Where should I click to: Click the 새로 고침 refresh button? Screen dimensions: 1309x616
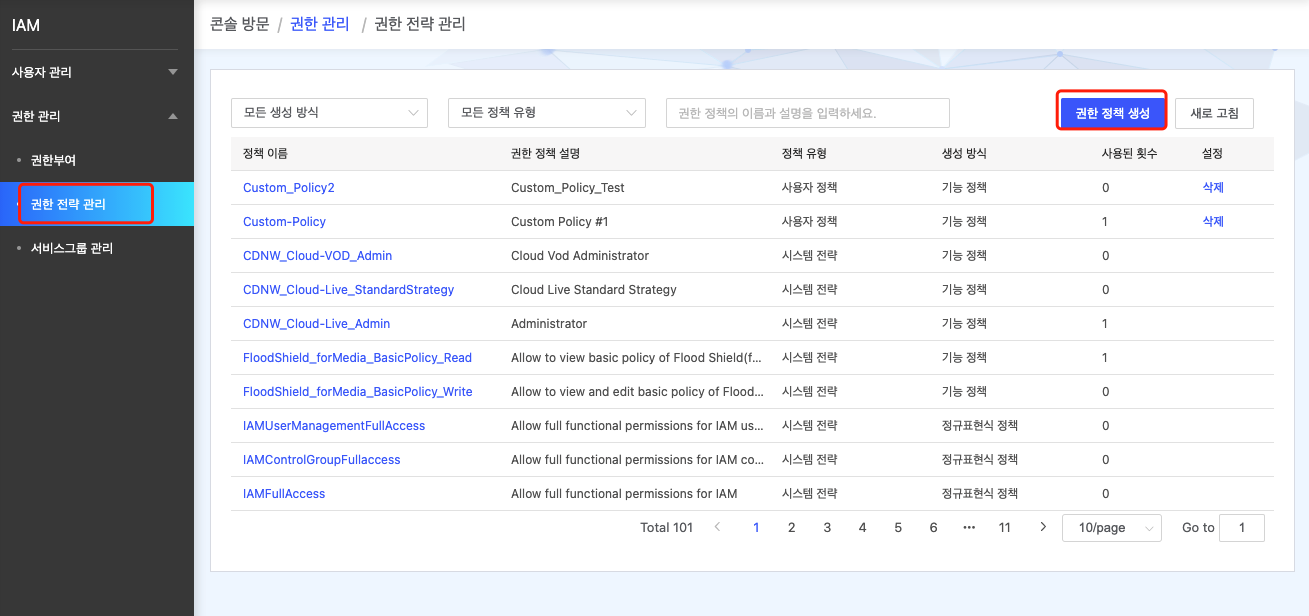coord(1214,113)
